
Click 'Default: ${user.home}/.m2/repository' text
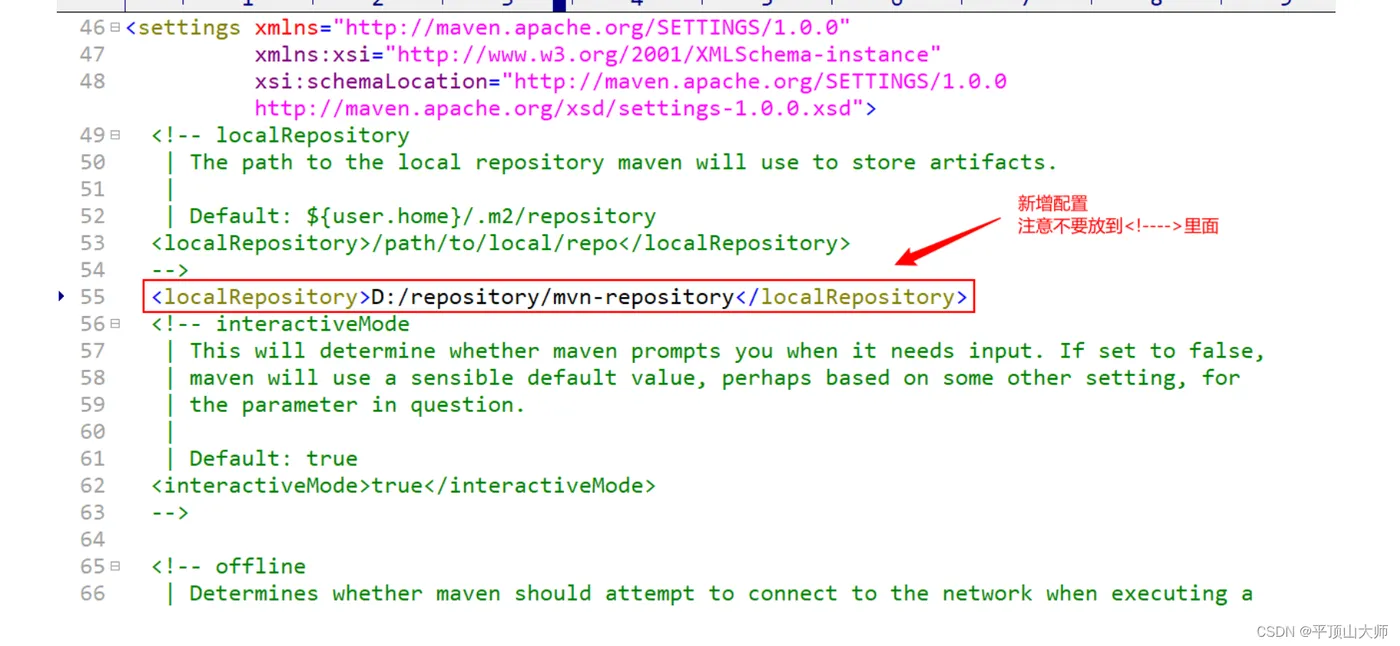(x=422, y=216)
